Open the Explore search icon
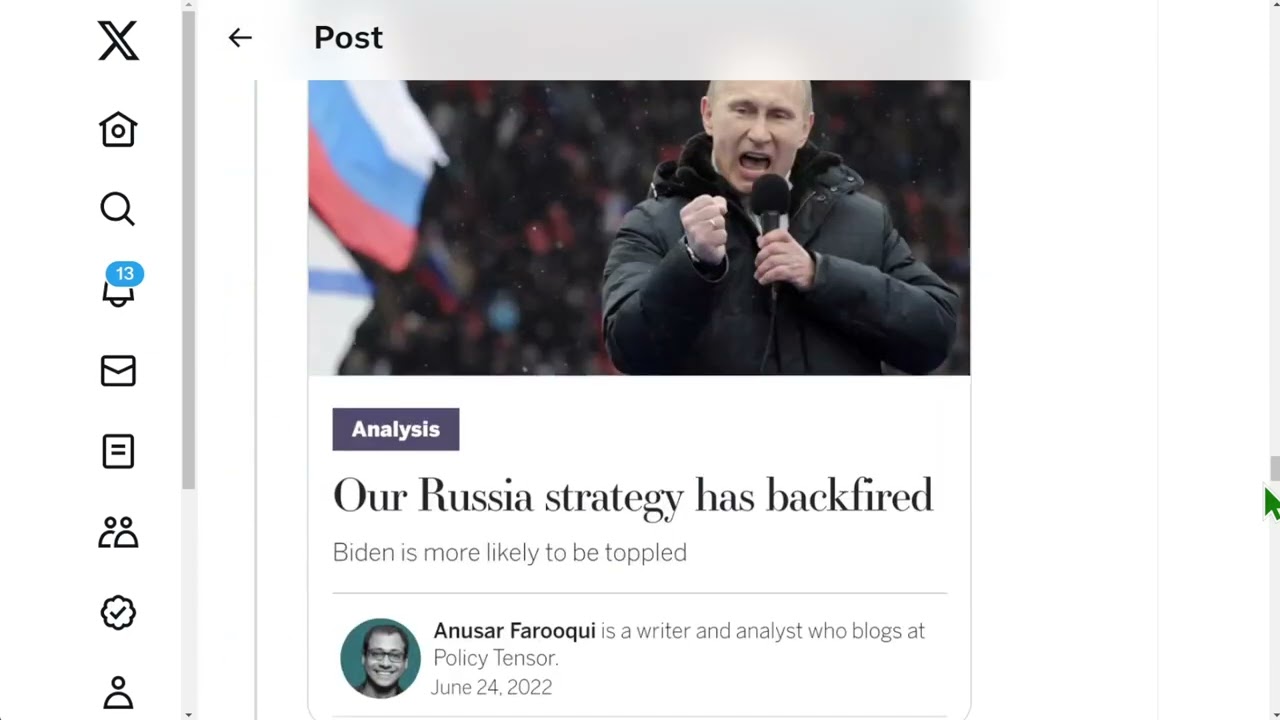This screenshot has width=1280, height=720. [118, 209]
